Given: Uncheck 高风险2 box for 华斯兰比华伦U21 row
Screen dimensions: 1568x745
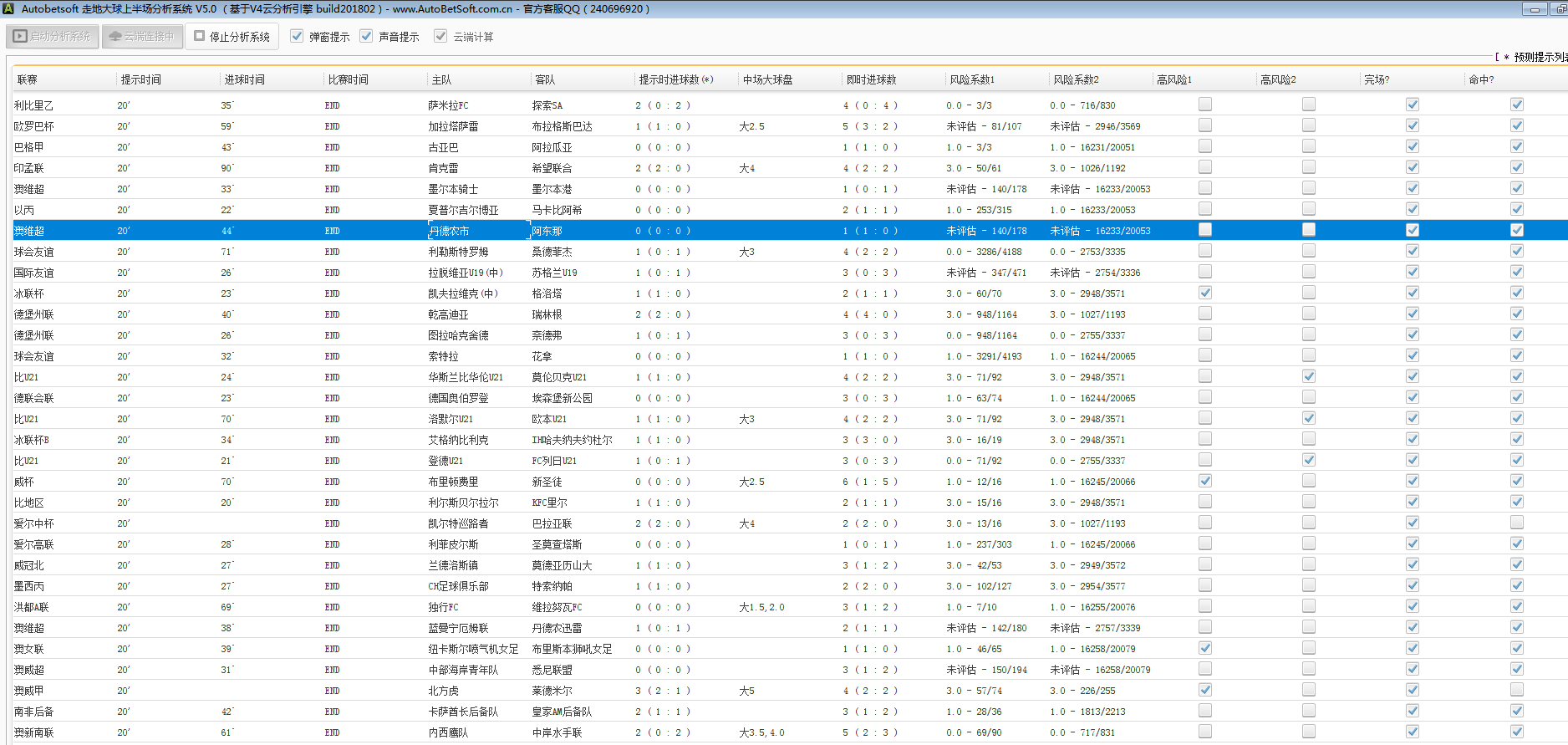Looking at the screenshot, I should [x=1309, y=376].
